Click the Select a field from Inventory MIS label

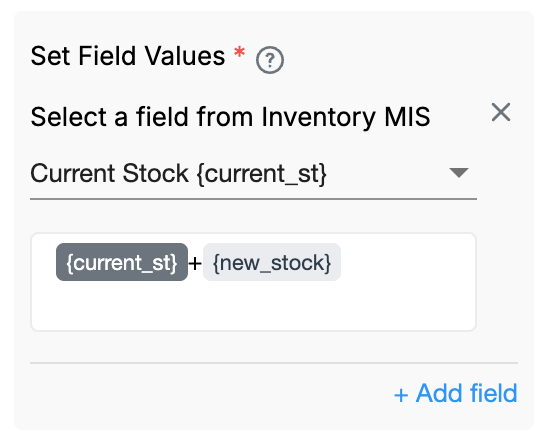pos(230,117)
